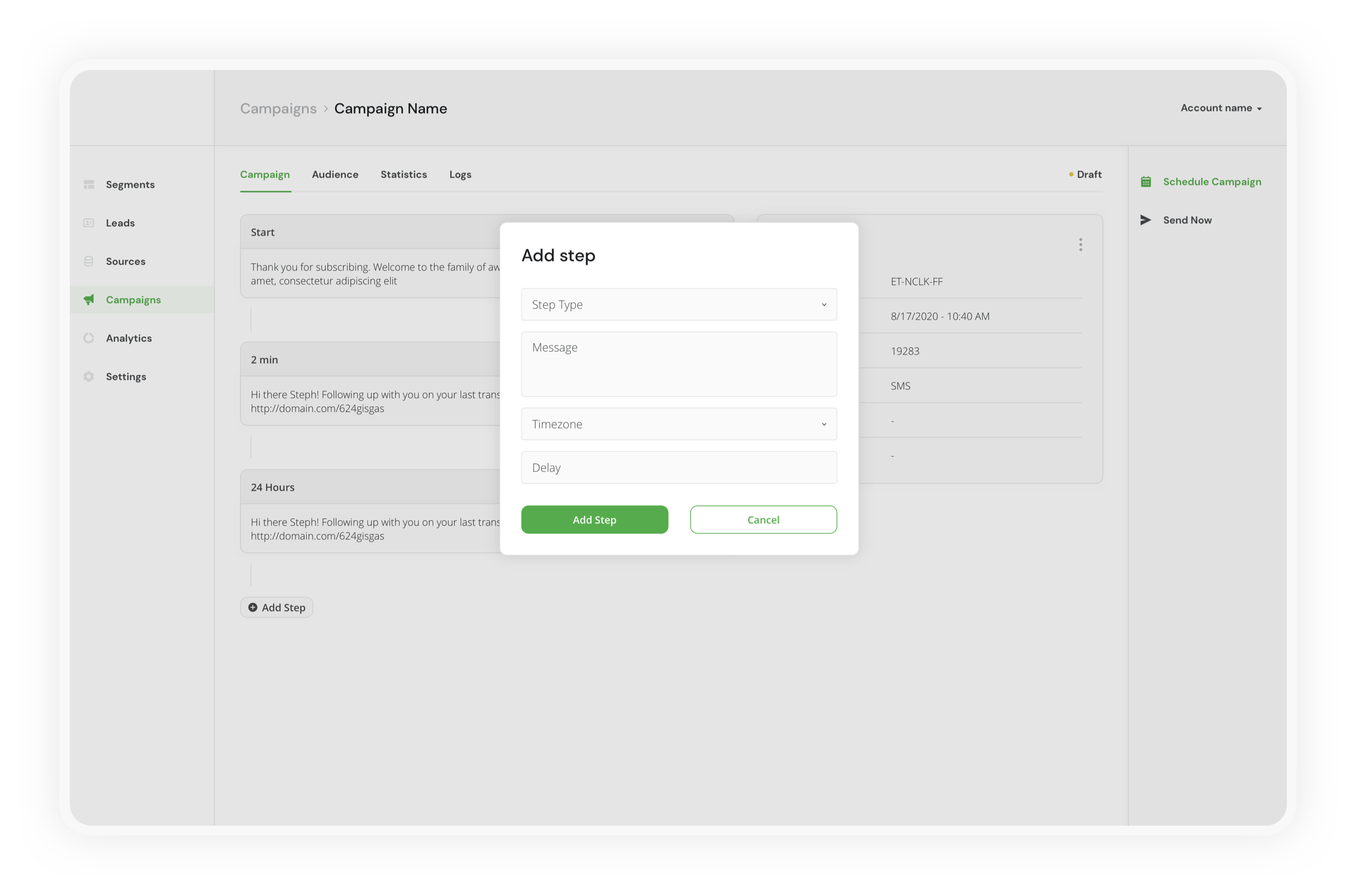Image resolution: width=1356 pixels, height=896 pixels.
Task: Expand the Account name dropdown
Action: [x=1221, y=107]
